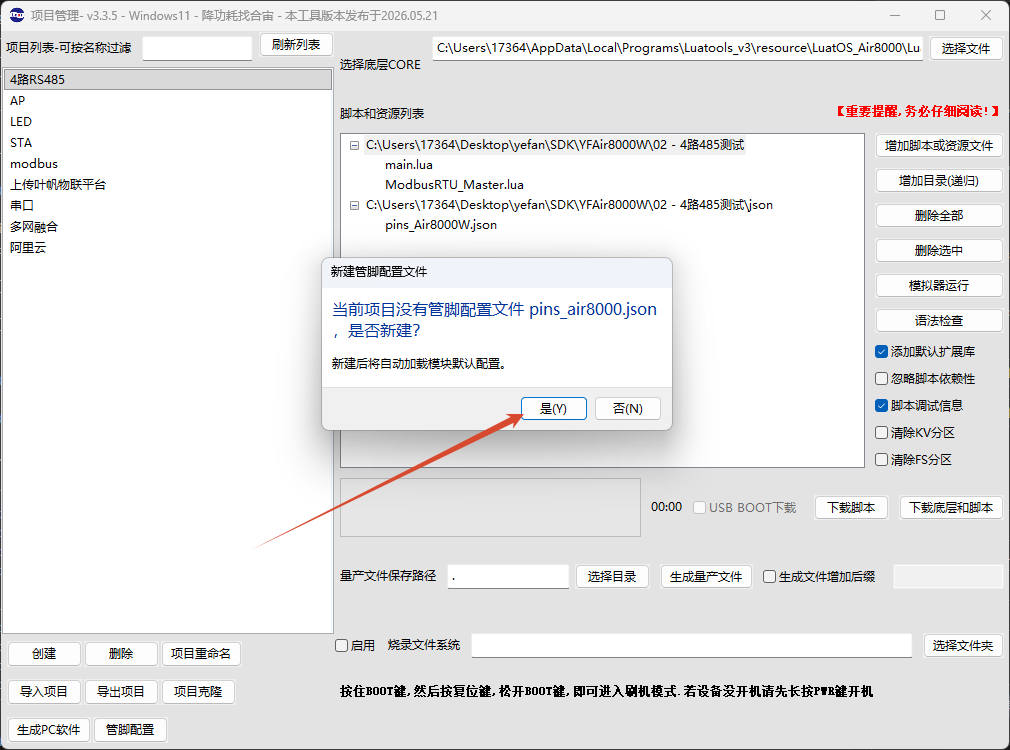1010x750 pixels.
Task: Collapse the 4路485测试\json folder node
Action: [354, 205]
